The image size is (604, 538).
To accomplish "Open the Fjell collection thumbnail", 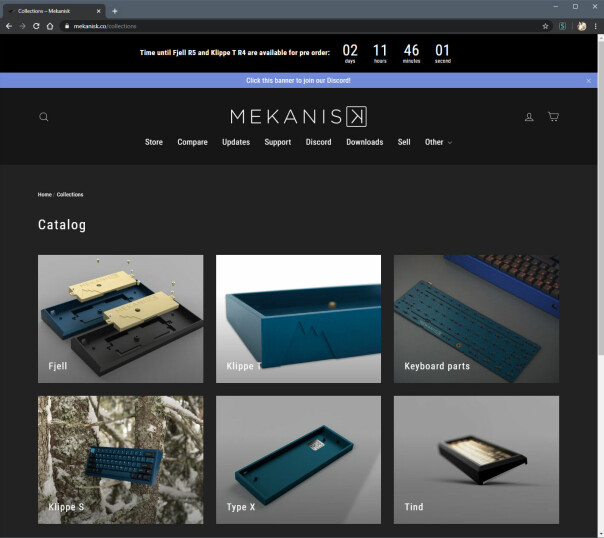I will point(121,319).
